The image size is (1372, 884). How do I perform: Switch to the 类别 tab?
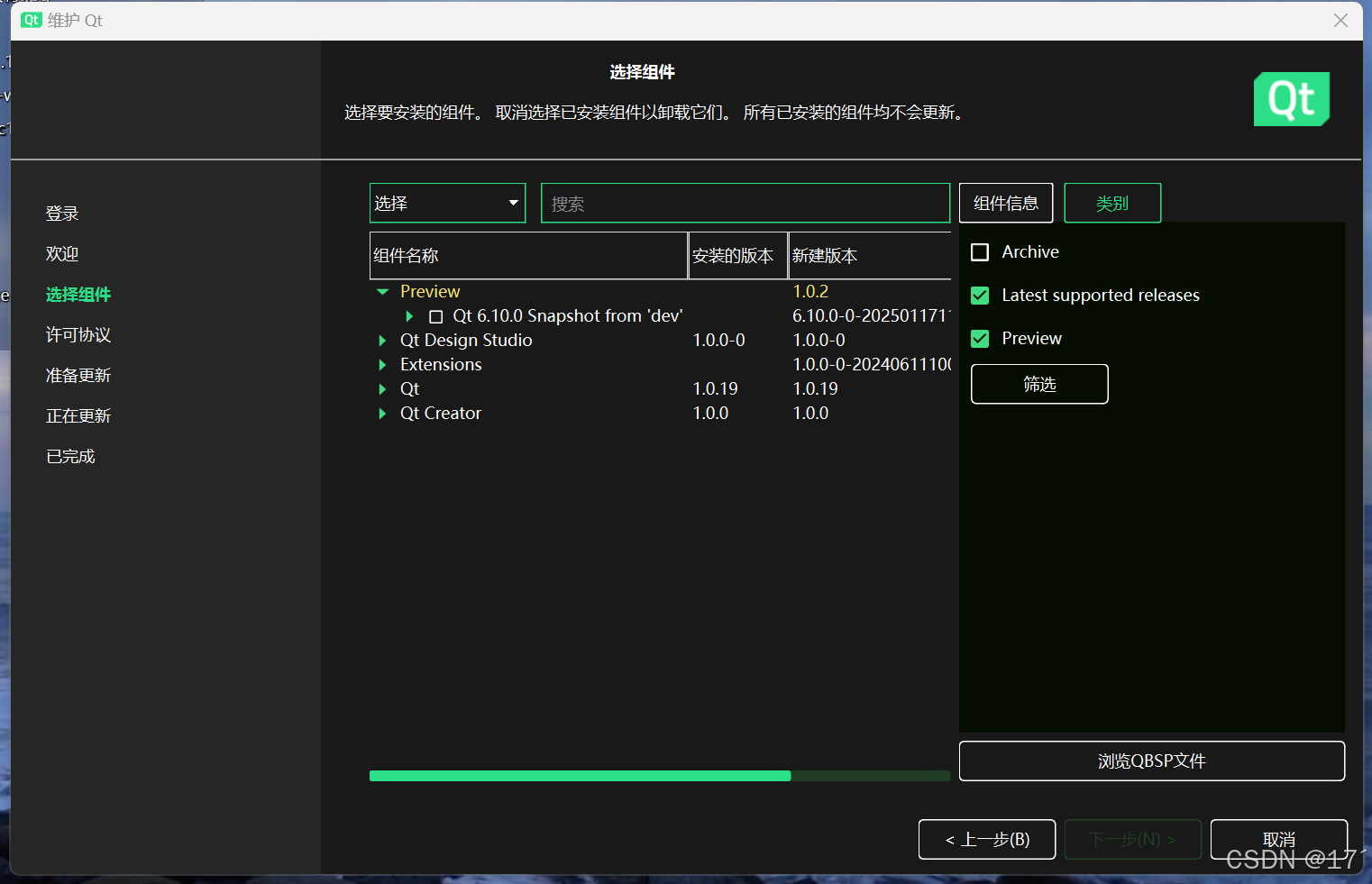(x=1112, y=203)
